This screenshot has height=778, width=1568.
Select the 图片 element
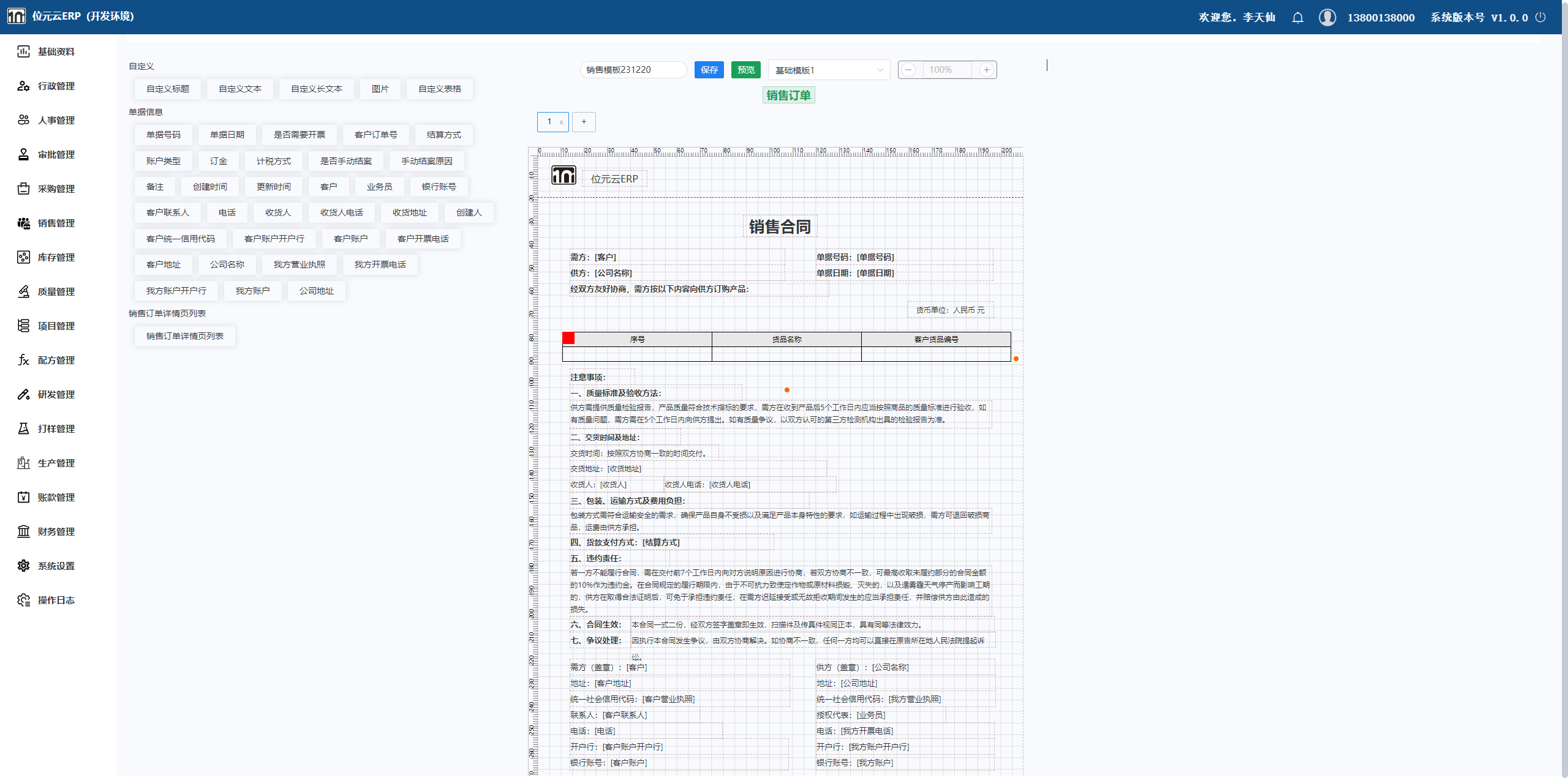380,89
